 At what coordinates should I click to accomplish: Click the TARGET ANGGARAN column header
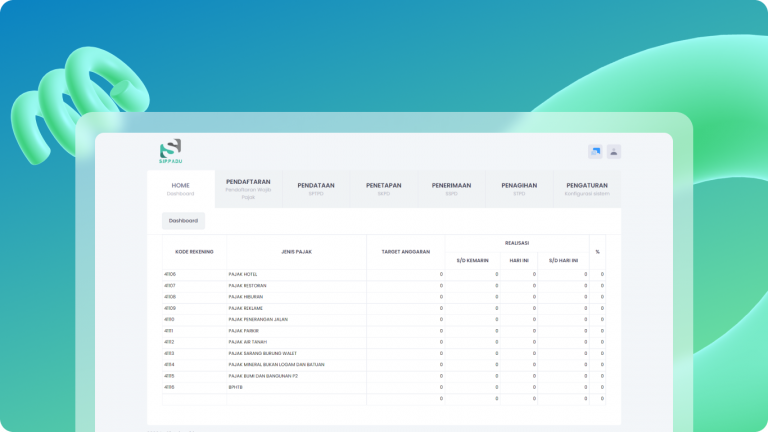click(405, 252)
